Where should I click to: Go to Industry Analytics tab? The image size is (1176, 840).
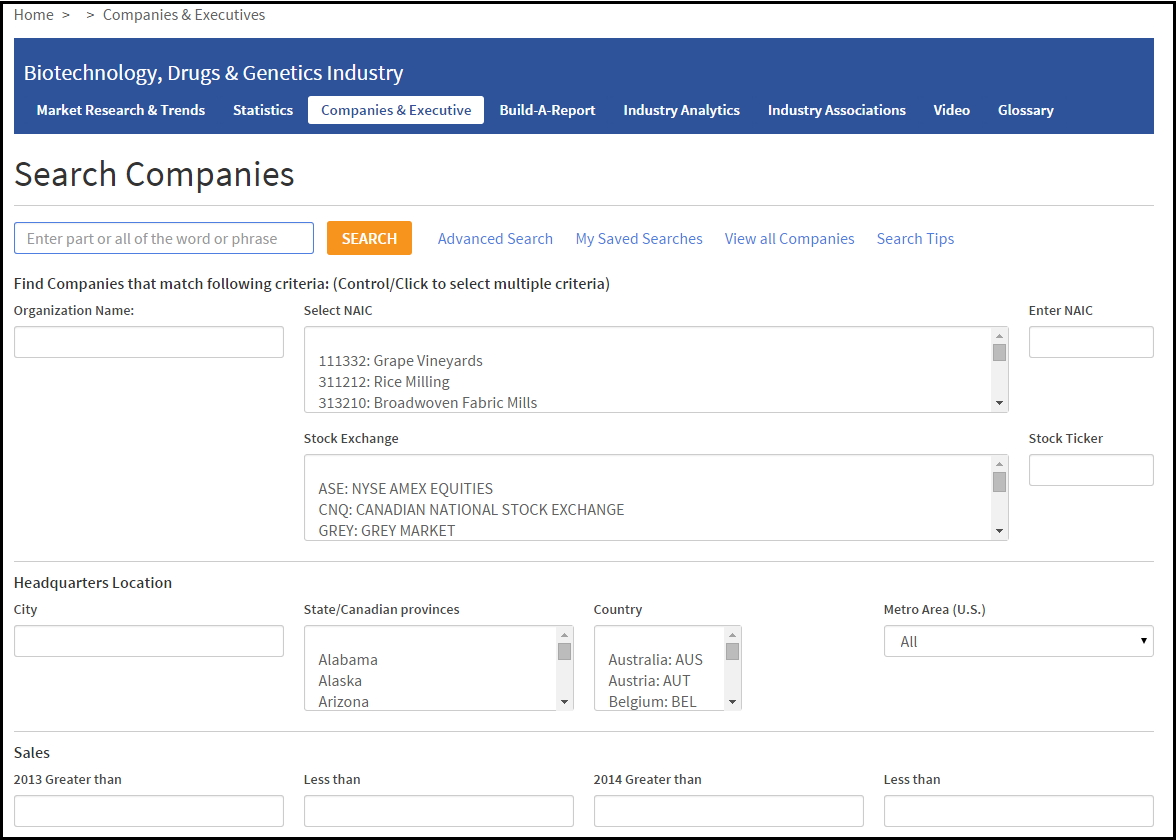tap(682, 110)
